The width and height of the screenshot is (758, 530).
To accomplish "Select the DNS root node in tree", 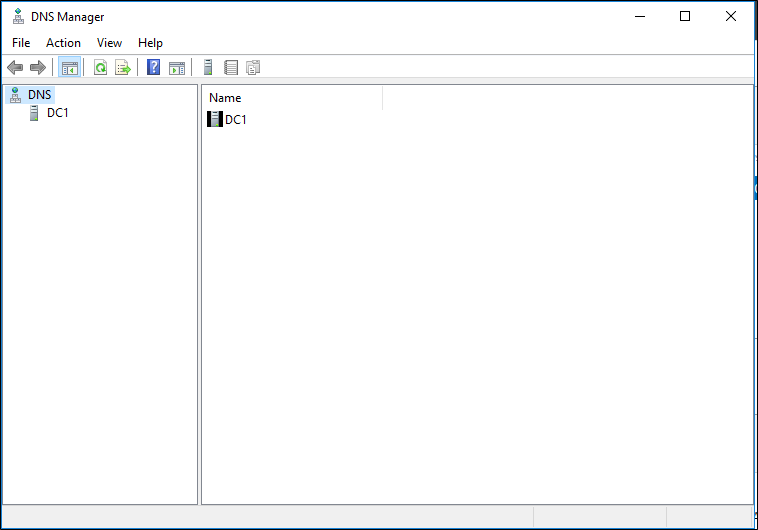I will [x=39, y=94].
